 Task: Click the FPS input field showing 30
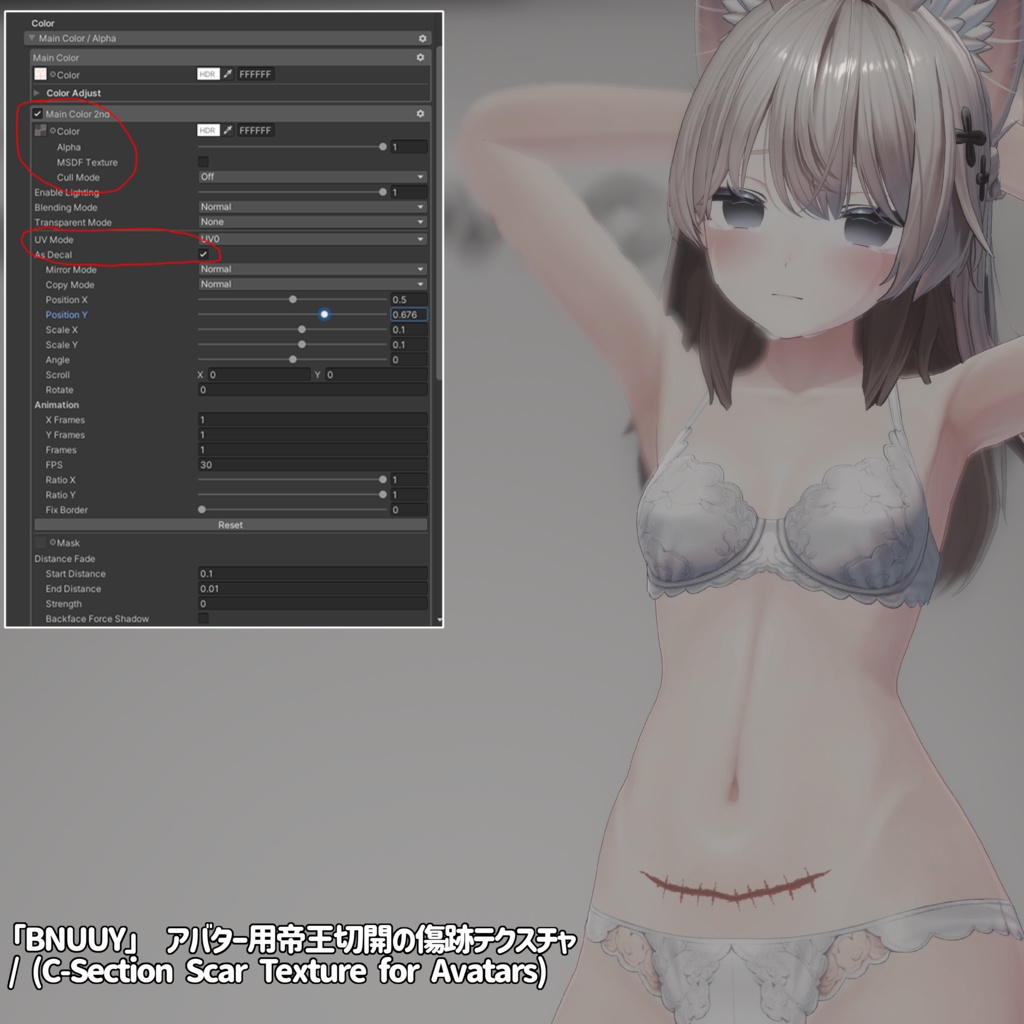(310, 465)
